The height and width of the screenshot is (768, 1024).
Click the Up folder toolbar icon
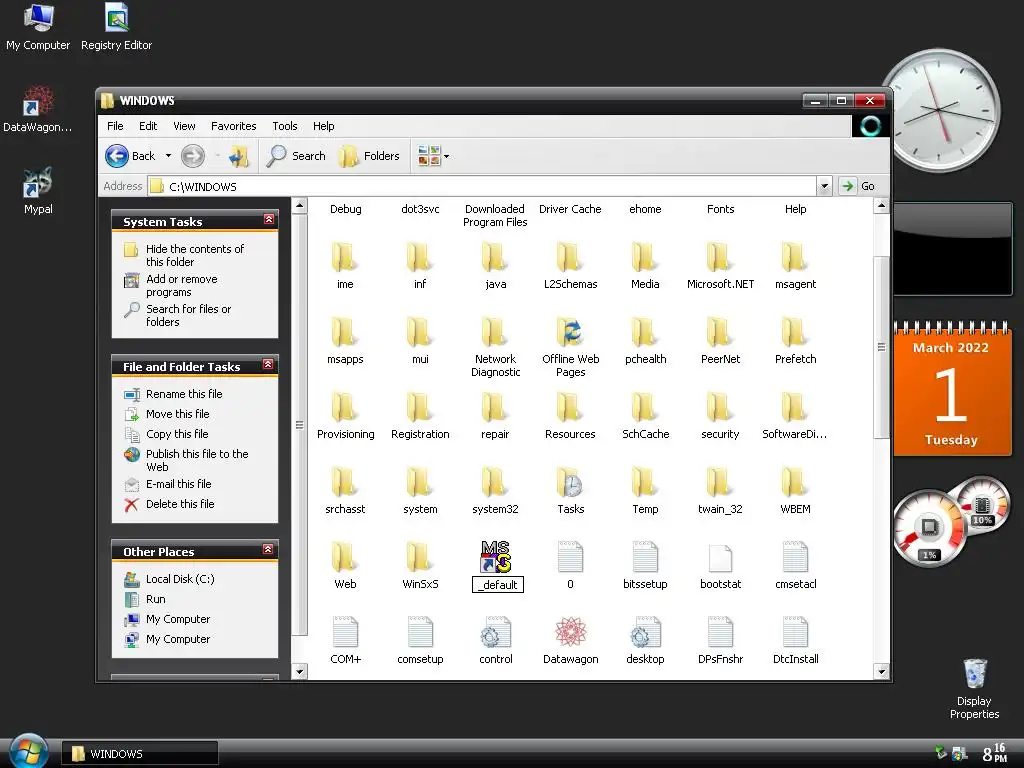point(239,156)
